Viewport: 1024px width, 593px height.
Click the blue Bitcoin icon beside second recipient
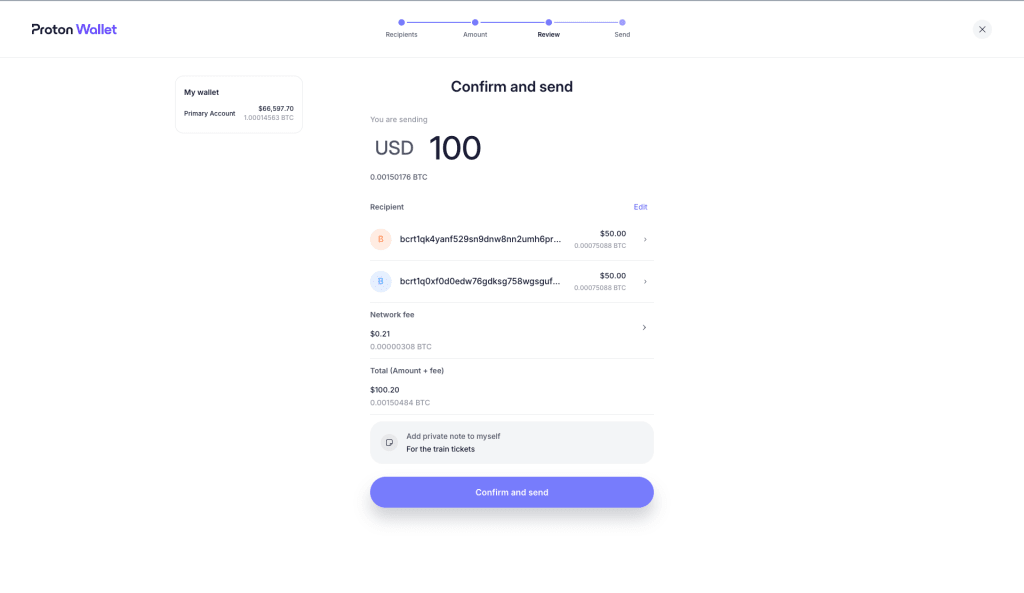tap(381, 281)
